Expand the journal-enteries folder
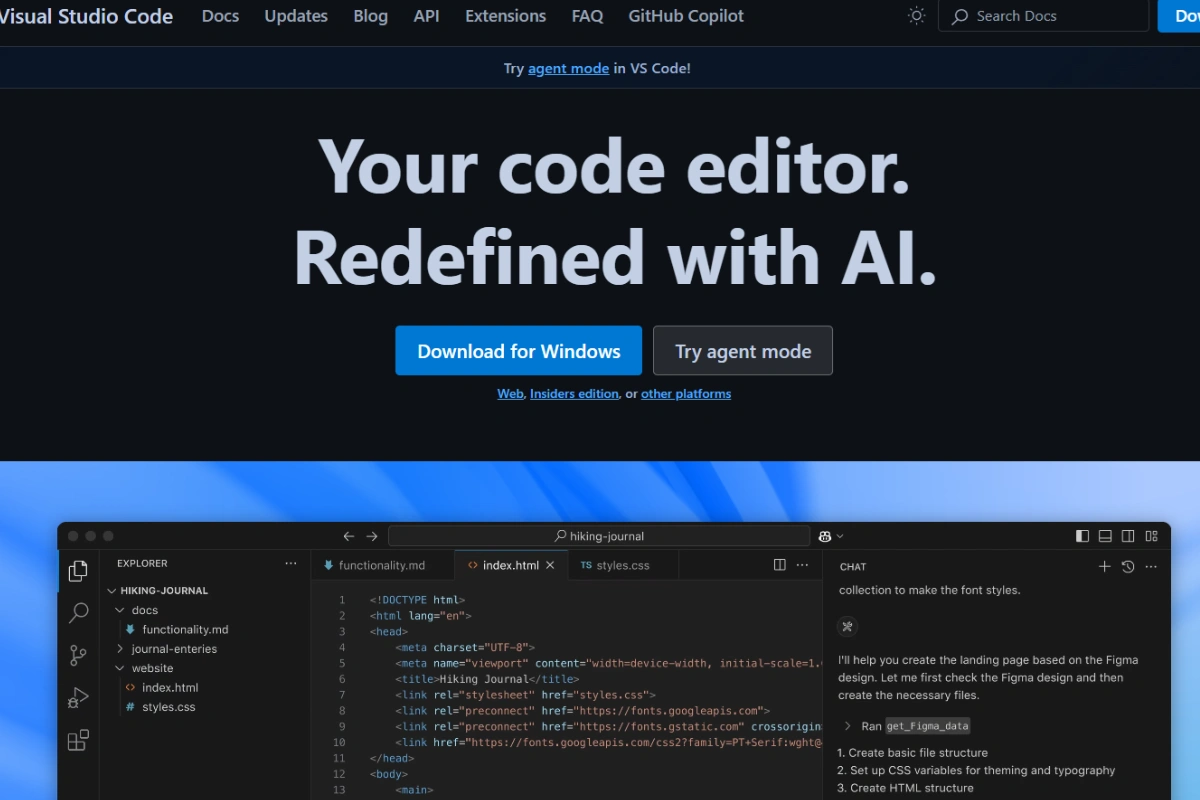This screenshot has height=800, width=1200. pyautogui.click(x=120, y=649)
